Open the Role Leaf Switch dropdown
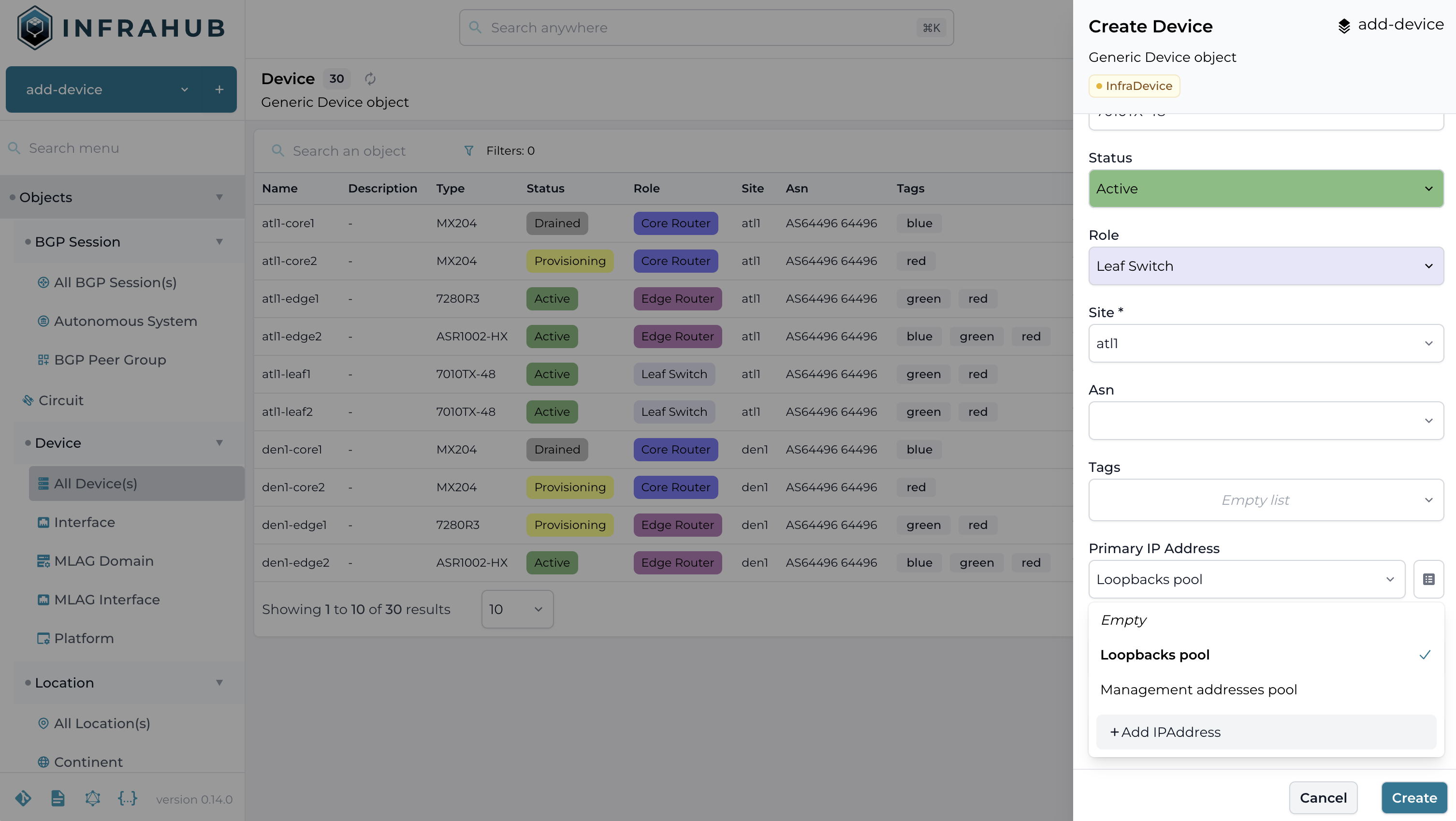The image size is (1456, 821). pyautogui.click(x=1266, y=266)
